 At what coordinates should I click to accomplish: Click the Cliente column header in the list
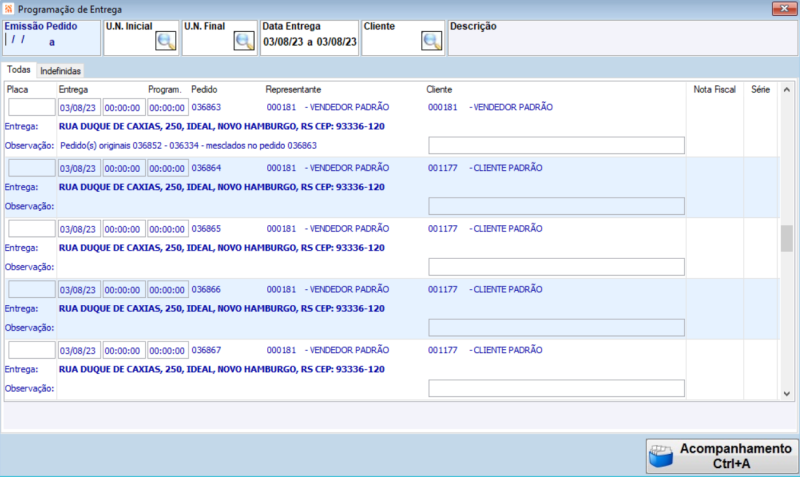(x=439, y=89)
